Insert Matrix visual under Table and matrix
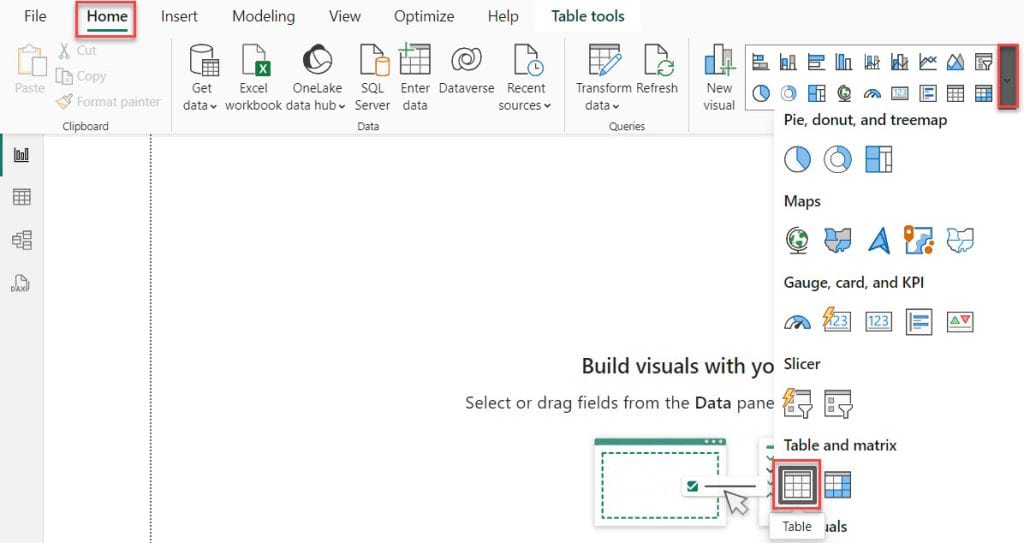The image size is (1024, 543). pyautogui.click(x=838, y=485)
